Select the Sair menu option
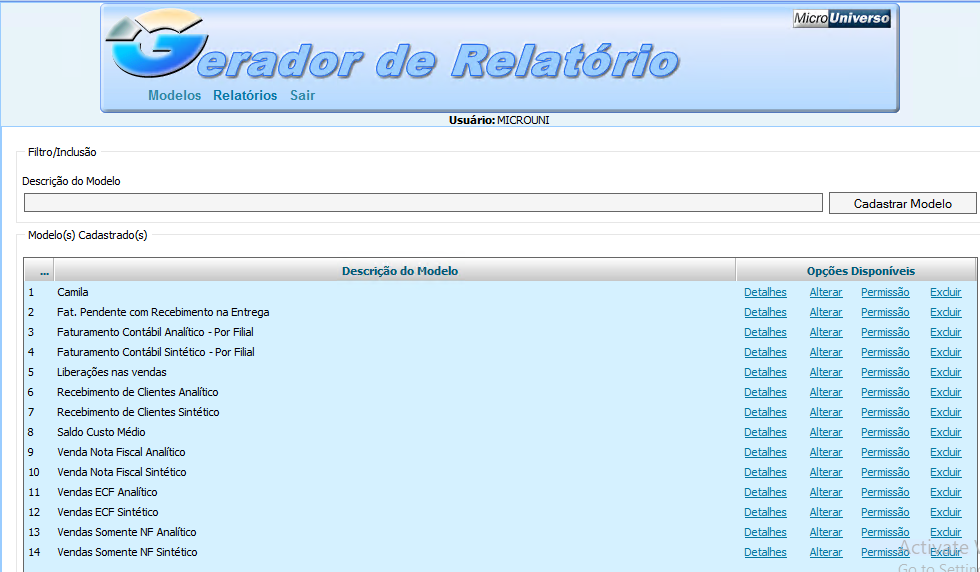This screenshot has height=572, width=980. click(302, 96)
